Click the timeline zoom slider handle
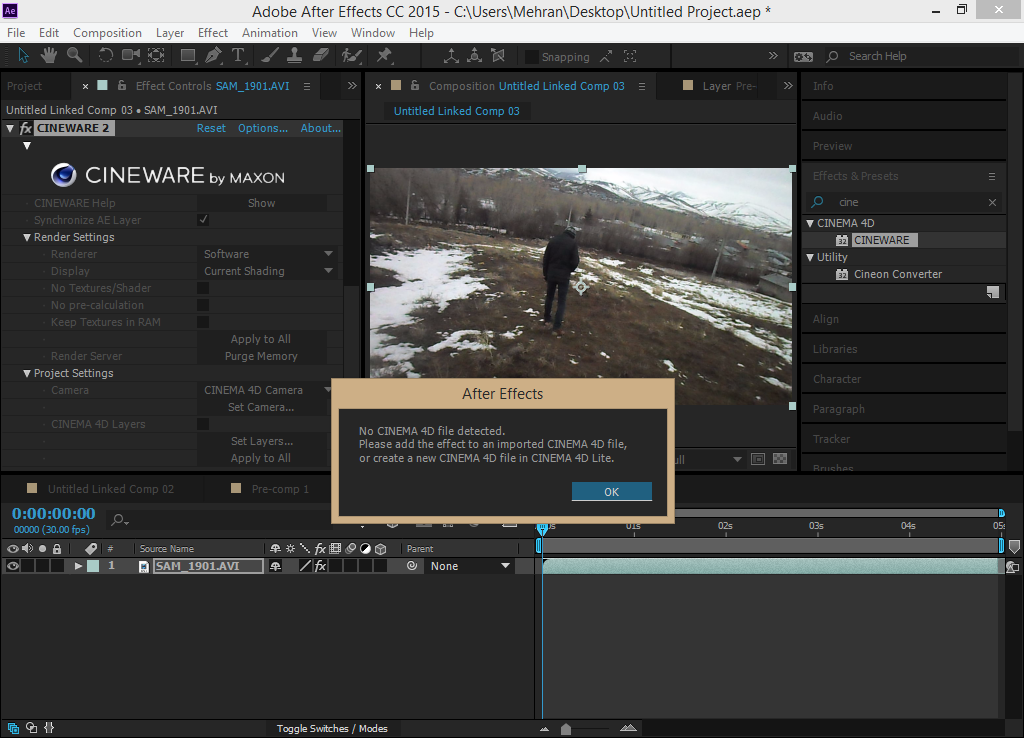The width and height of the screenshot is (1024, 738). [x=566, y=729]
